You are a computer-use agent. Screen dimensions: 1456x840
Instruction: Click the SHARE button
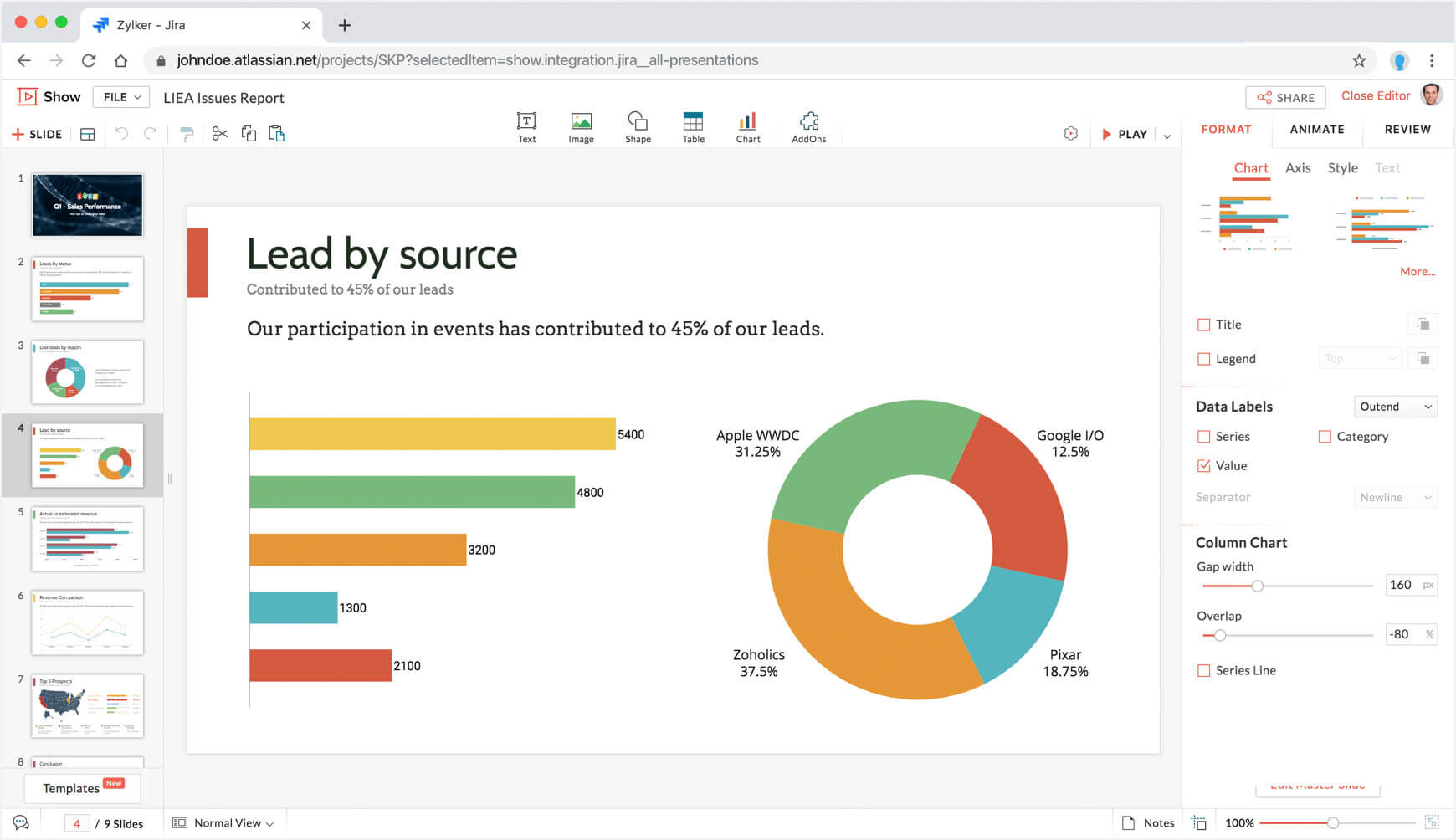click(x=1285, y=98)
